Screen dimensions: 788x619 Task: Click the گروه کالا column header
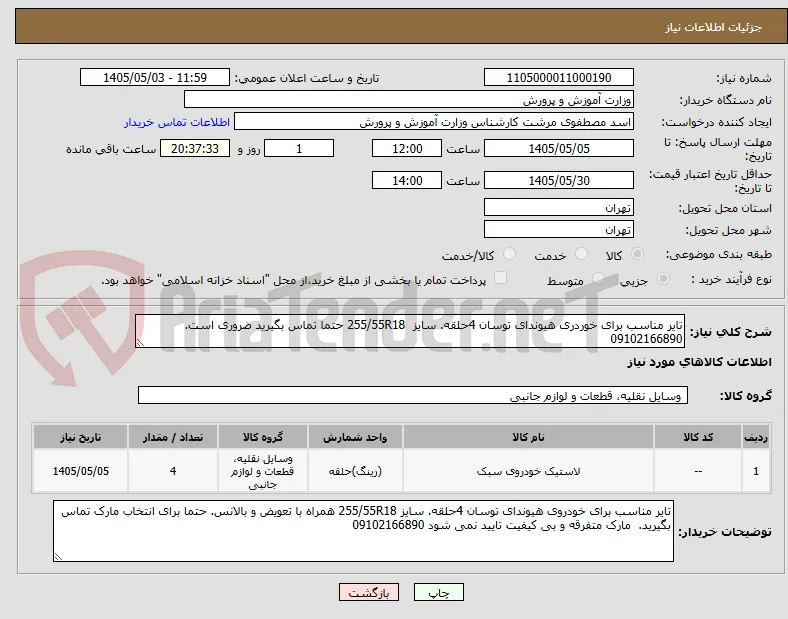pyautogui.click(x=262, y=437)
